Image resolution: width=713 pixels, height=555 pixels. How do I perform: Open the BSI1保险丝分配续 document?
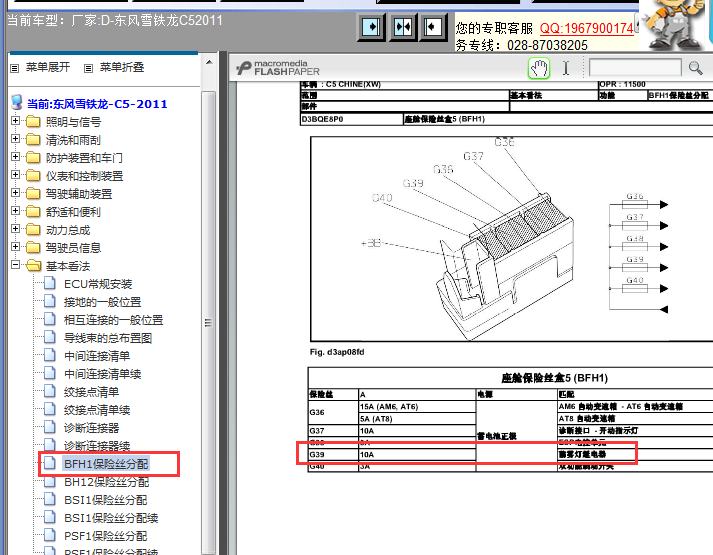111,518
